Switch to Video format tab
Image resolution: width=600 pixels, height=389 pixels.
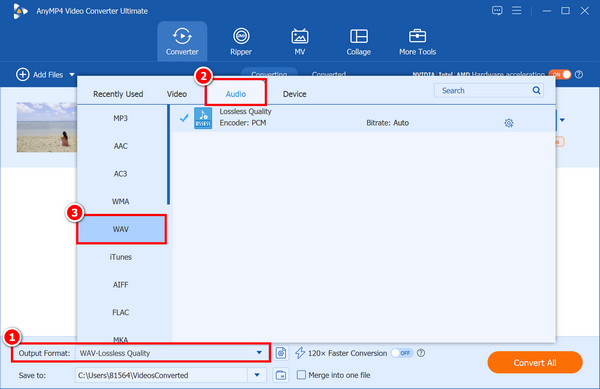[177, 94]
